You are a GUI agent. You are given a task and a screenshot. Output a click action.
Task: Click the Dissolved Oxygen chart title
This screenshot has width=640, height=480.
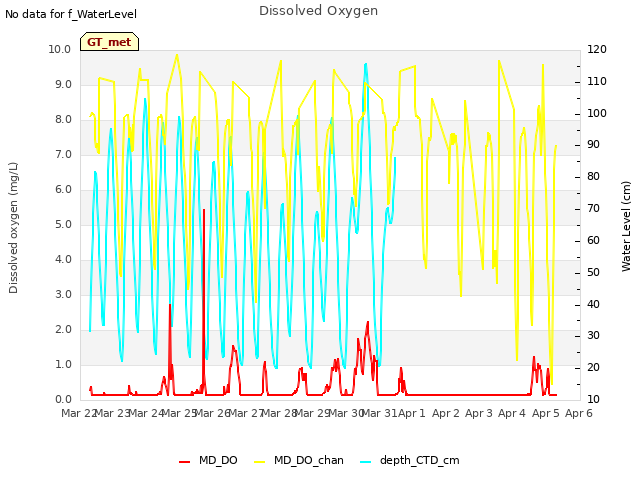pyautogui.click(x=318, y=11)
